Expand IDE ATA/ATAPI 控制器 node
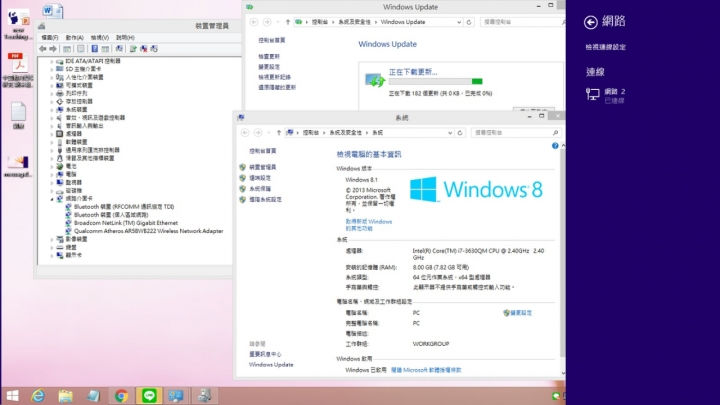720x405 pixels. point(51,61)
